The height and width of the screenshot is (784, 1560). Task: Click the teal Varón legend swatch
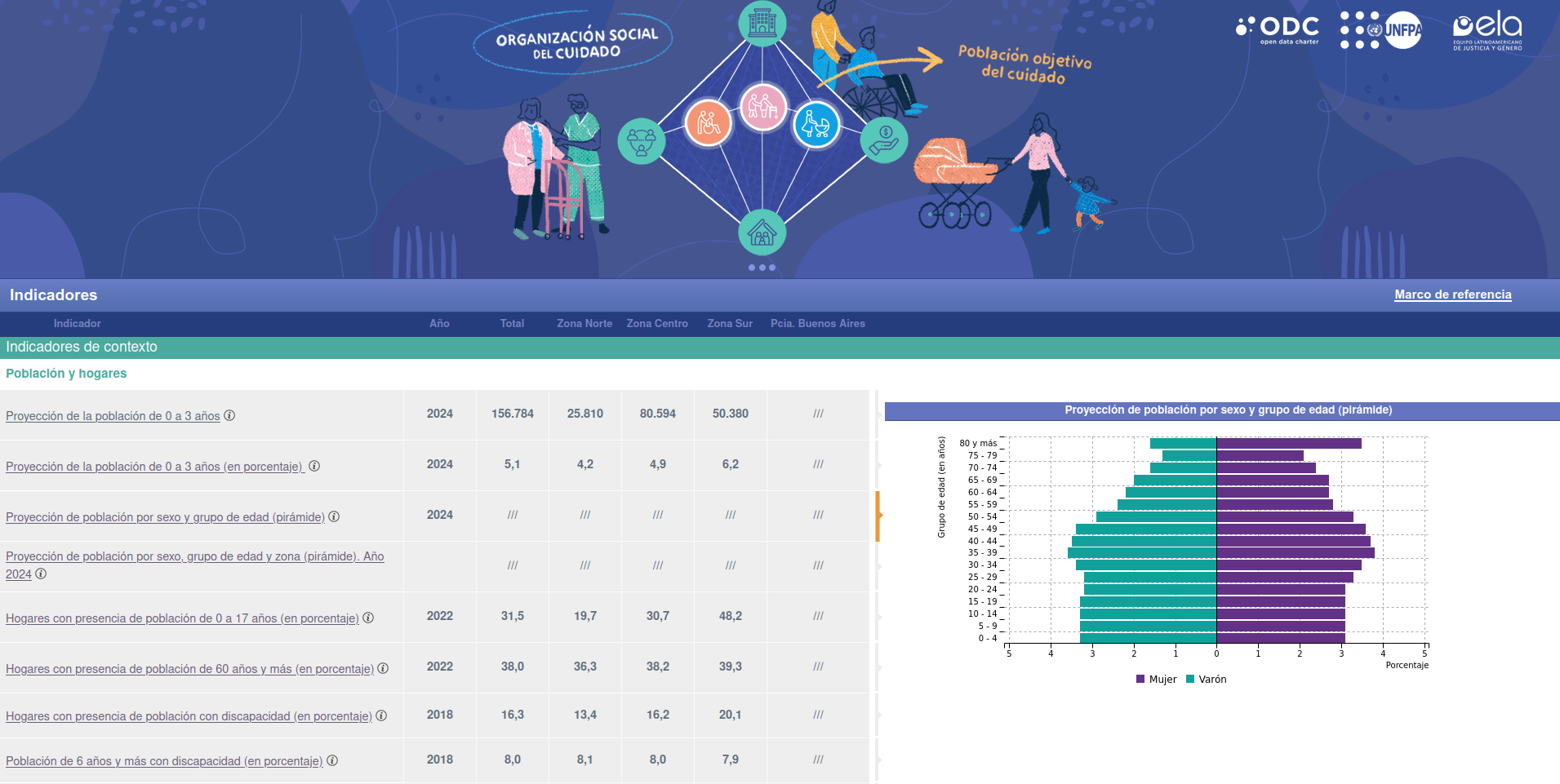click(1190, 679)
